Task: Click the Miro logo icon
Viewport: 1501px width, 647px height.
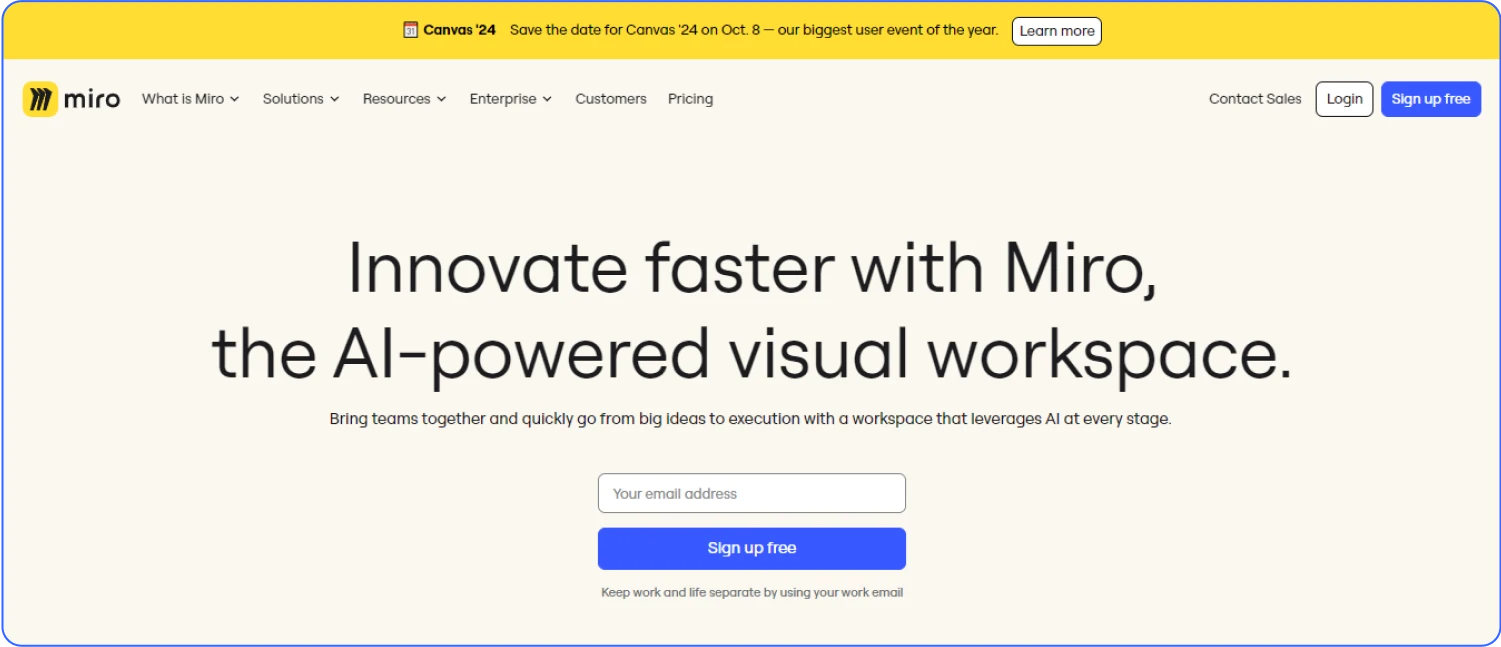Action: pyautogui.click(x=40, y=99)
